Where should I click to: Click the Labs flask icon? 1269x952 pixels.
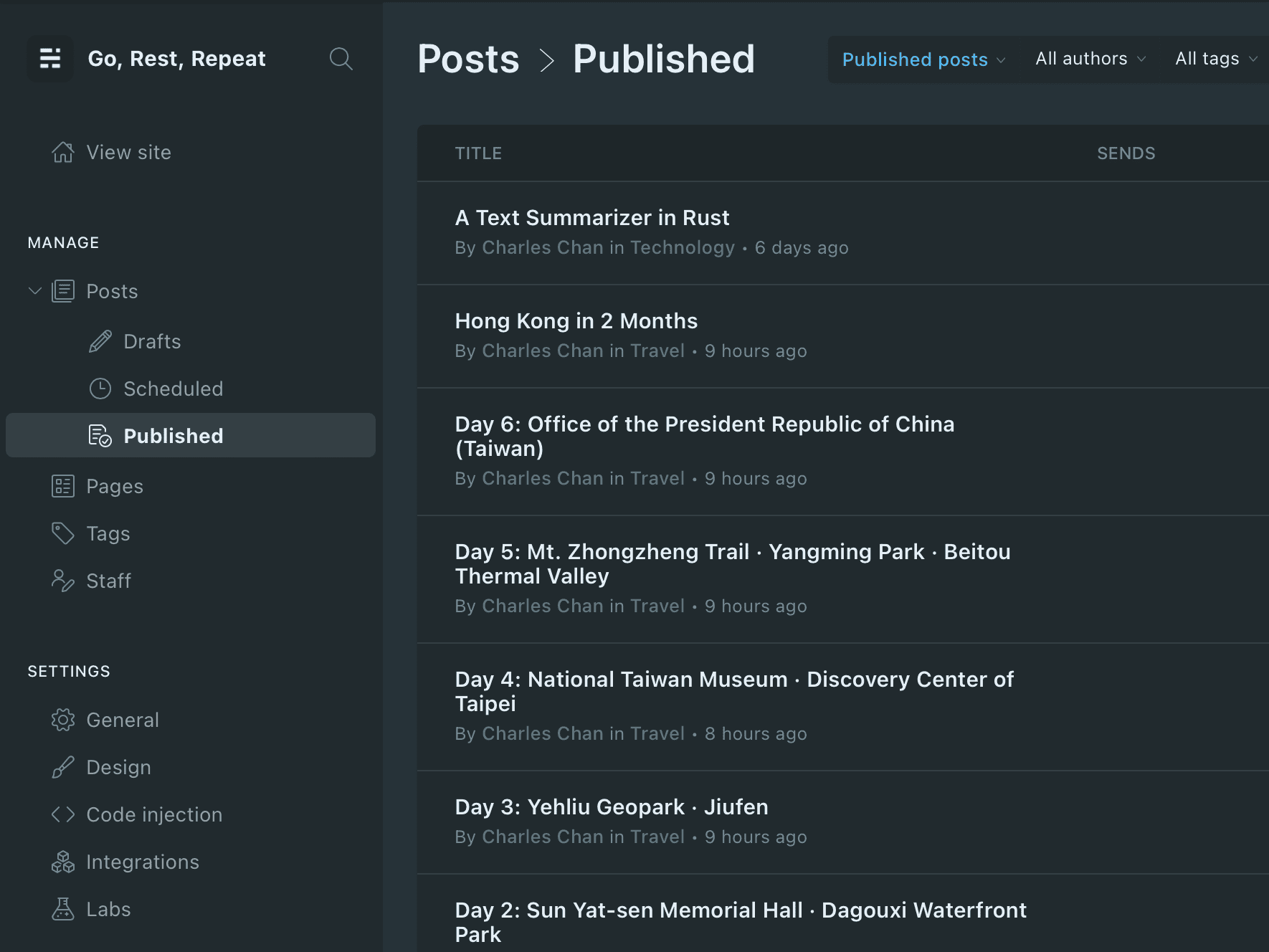(63, 909)
